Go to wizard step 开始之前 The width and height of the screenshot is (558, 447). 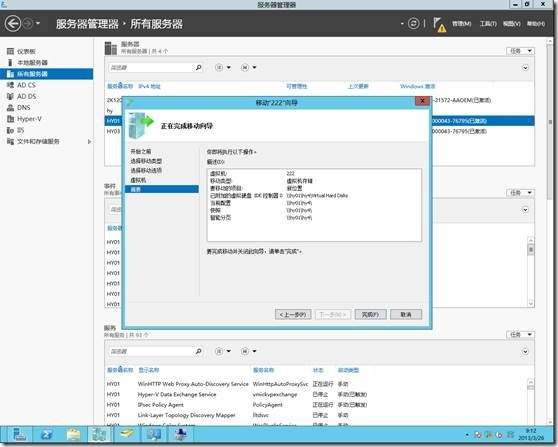[141, 152]
